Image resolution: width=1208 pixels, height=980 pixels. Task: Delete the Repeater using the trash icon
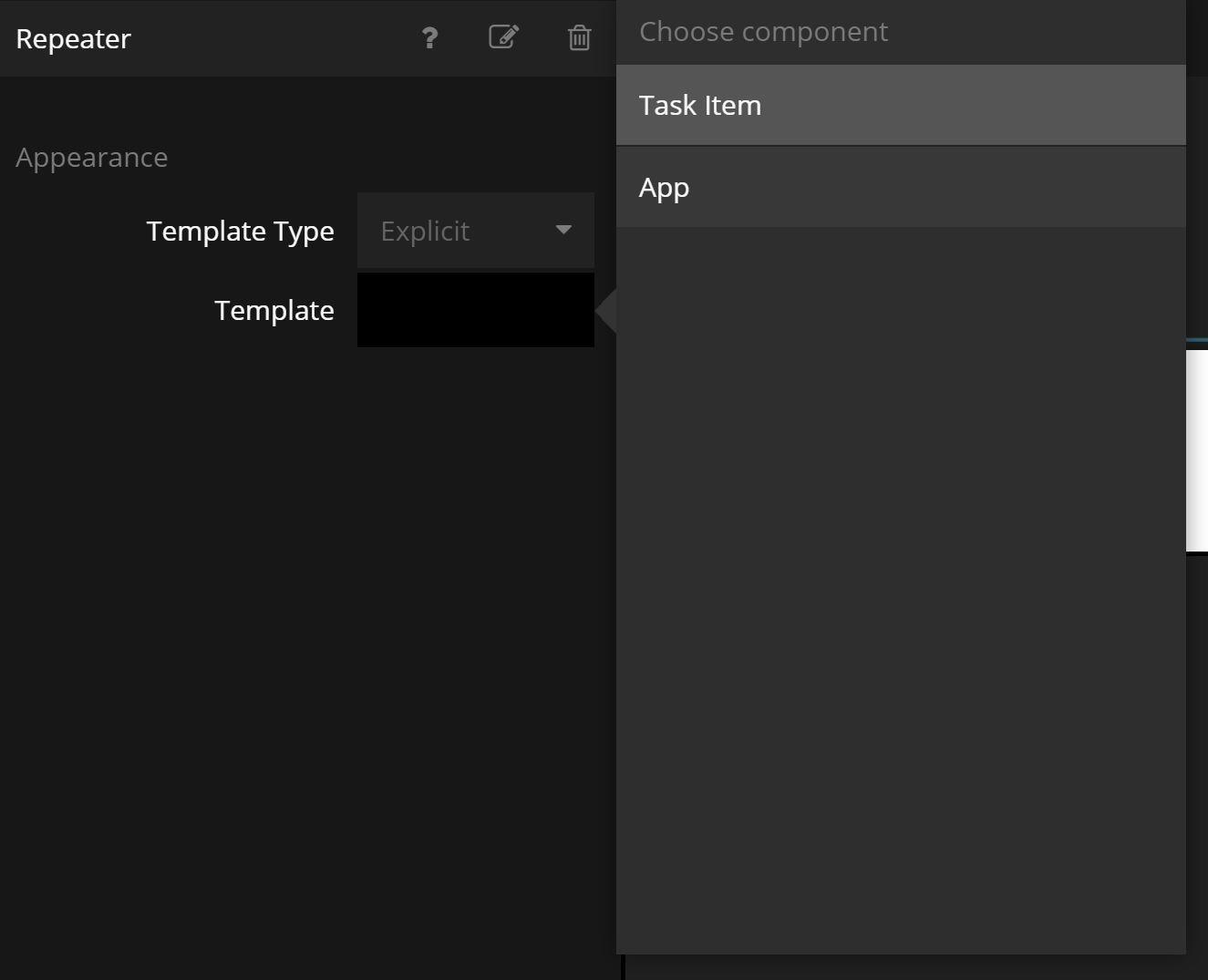(x=579, y=38)
